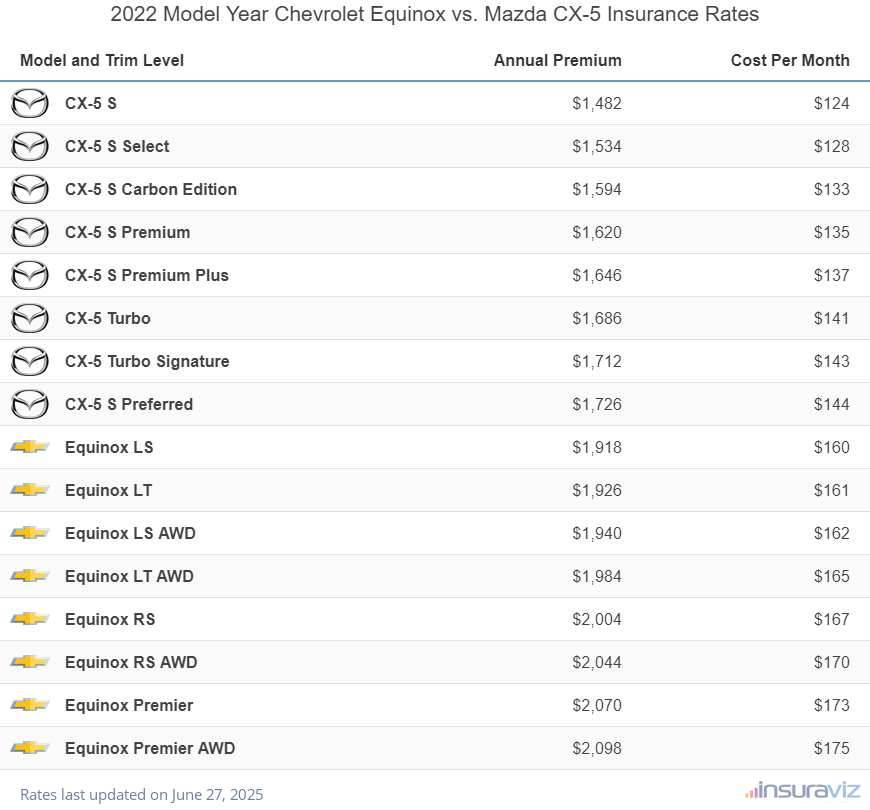Click the $1,646 annual premium
Image resolution: width=870 pixels, height=810 pixels.
tap(597, 275)
